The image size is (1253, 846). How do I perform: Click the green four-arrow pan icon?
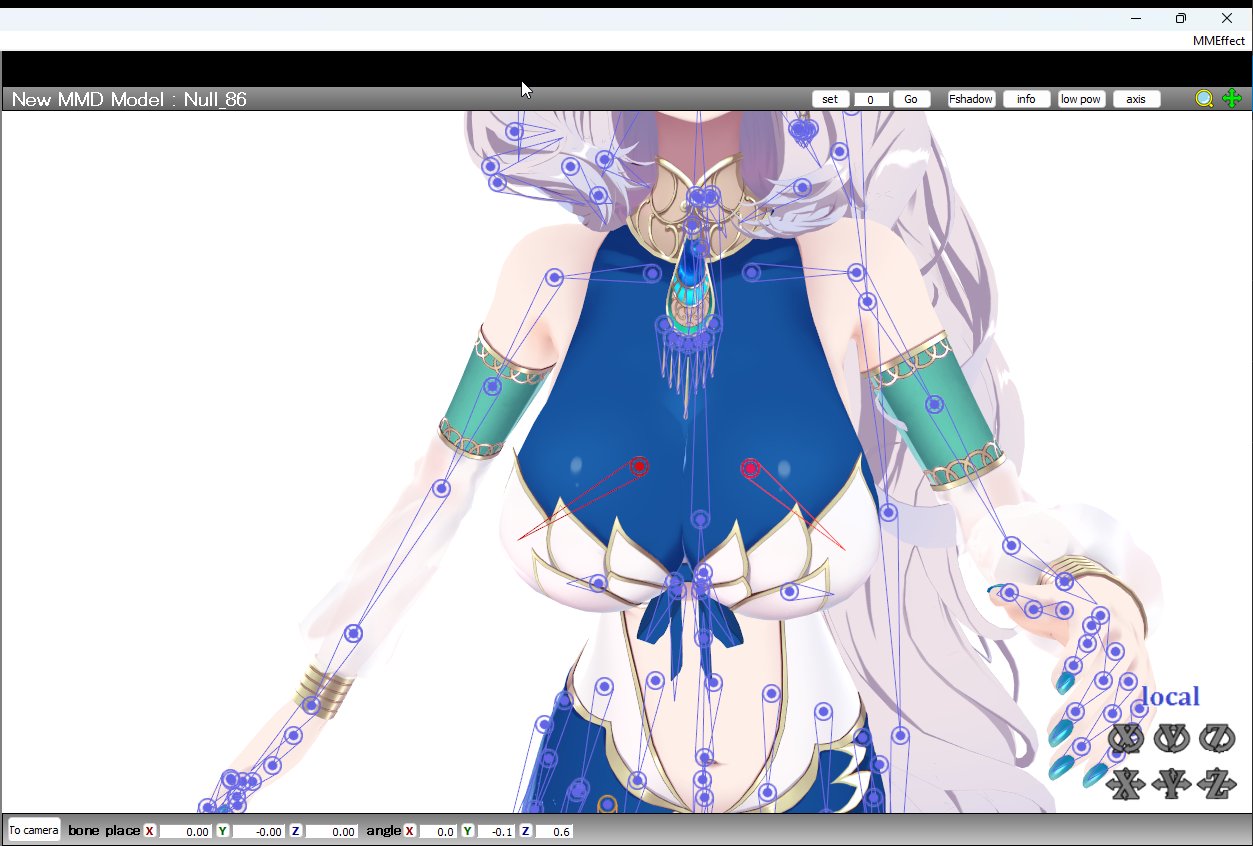(1232, 99)
